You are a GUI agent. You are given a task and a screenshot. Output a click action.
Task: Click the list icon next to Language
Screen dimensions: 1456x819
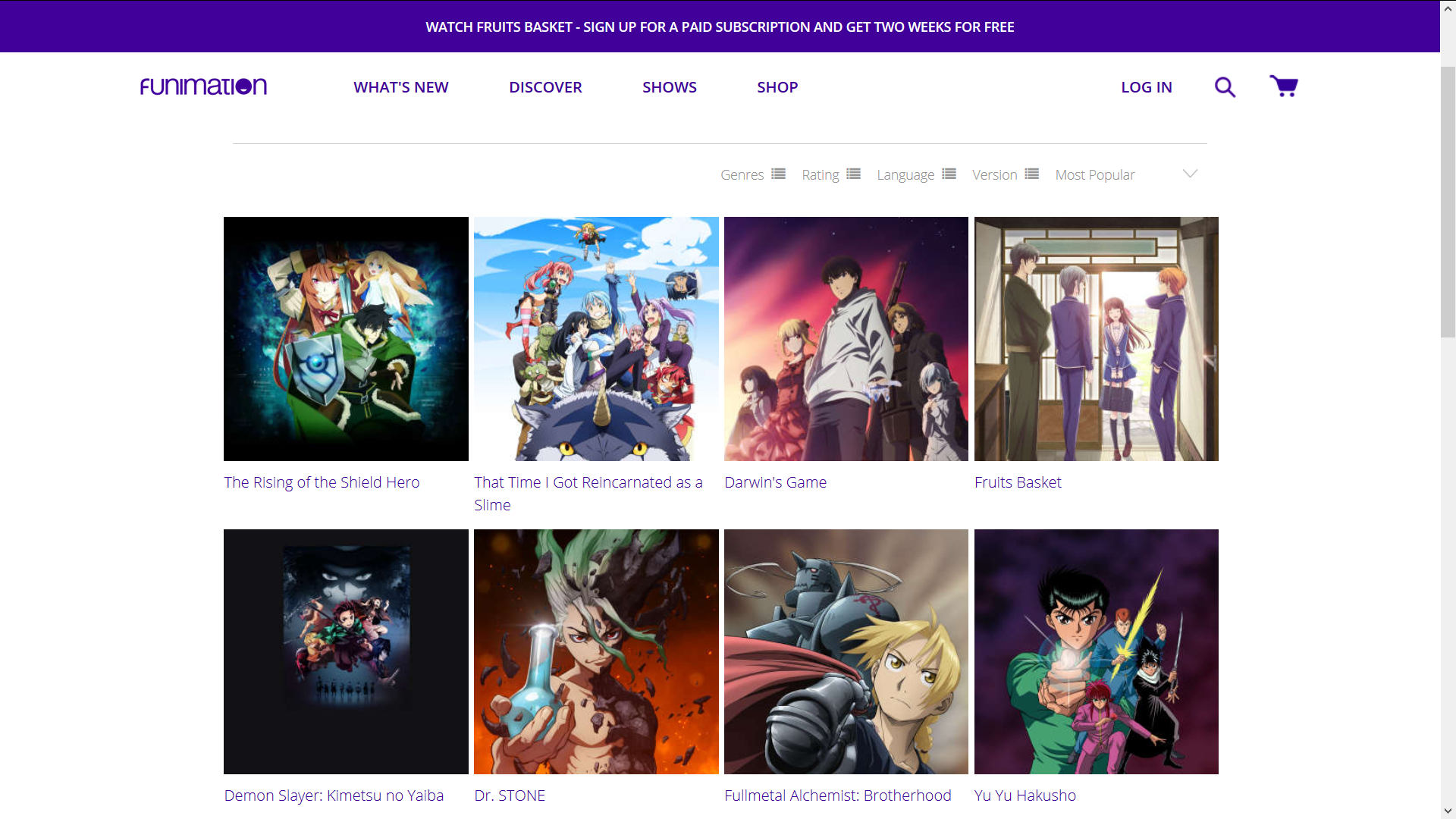[949, 174]
